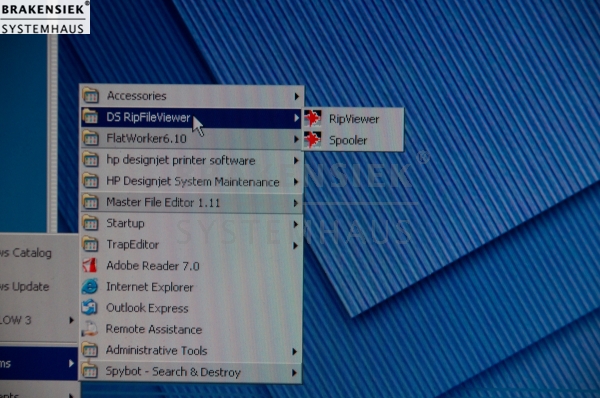Launch Outlook Express from the menu
This screenshot has width=600, height=398.
(x=191, y=308)
